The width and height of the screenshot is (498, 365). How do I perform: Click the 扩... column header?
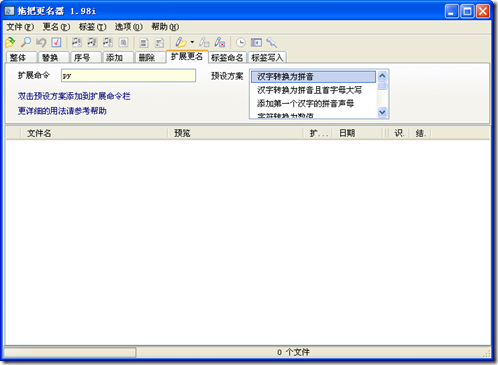coord(317,133)
